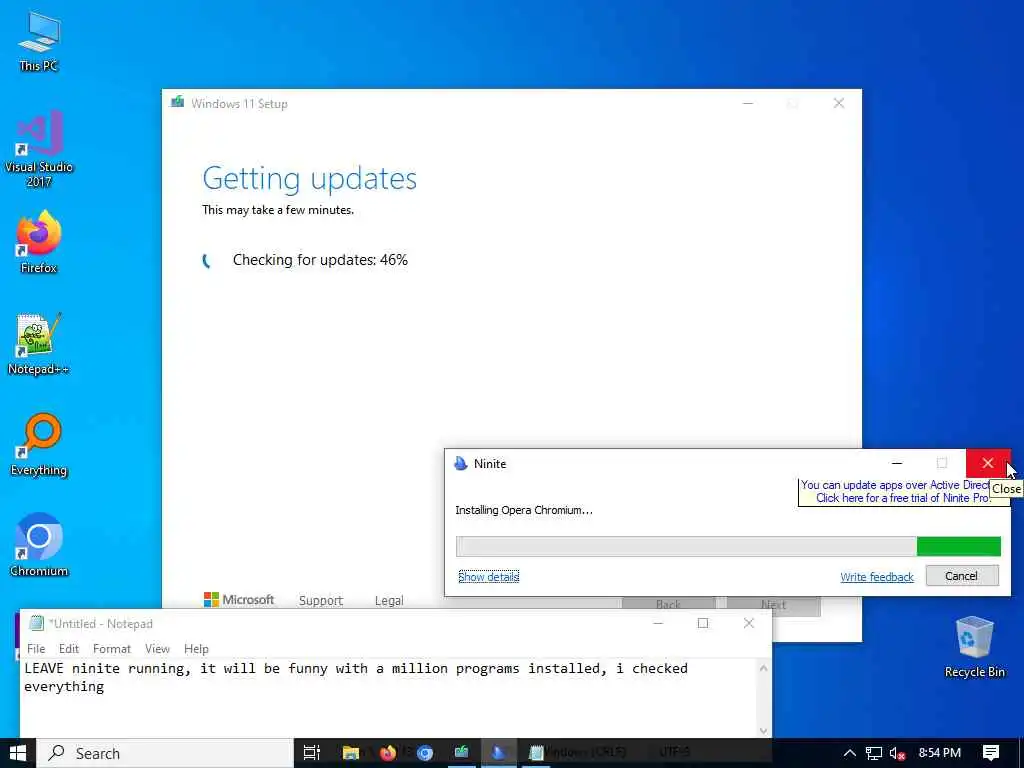Open Notepad Format menu
This screenshot has height=768, width=1024.
pos(112,648)
